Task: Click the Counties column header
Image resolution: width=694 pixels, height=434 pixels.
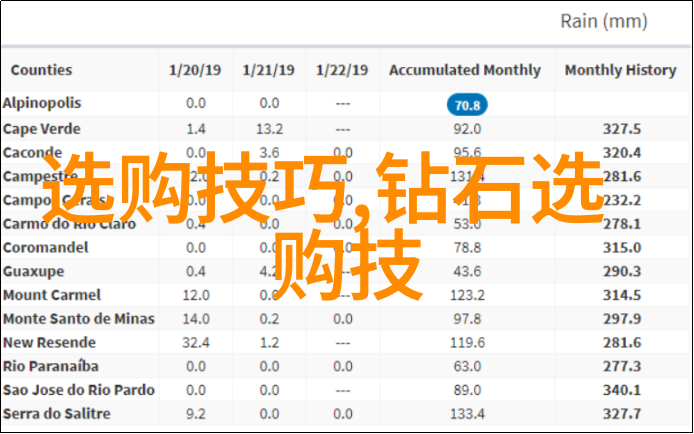Action: 41,70
